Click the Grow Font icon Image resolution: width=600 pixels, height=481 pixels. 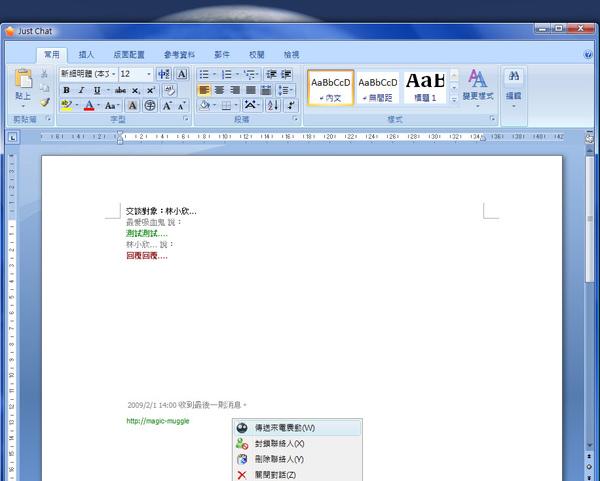tap(167, 105)
